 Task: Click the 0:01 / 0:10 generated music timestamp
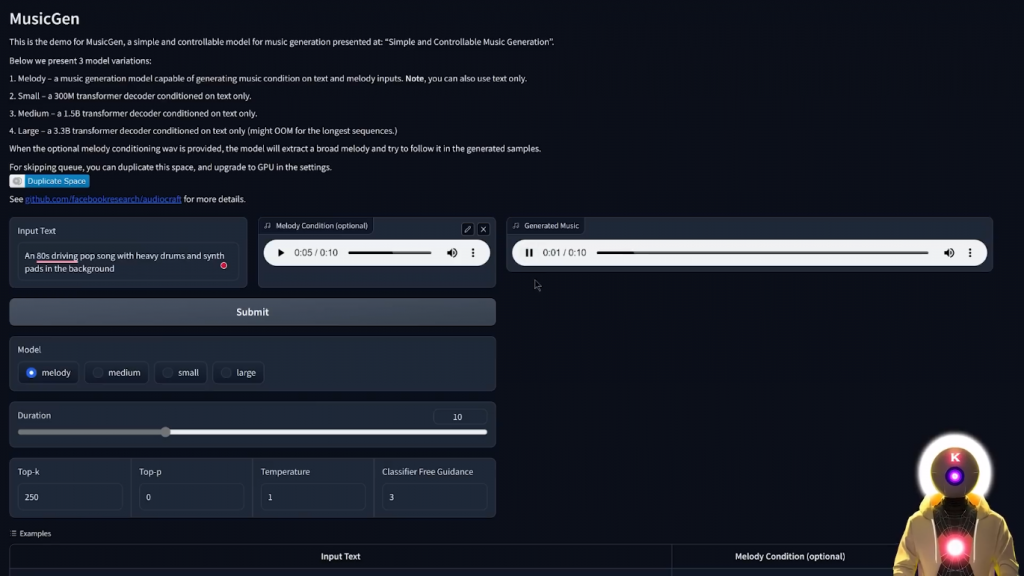(x=564, y=253)
